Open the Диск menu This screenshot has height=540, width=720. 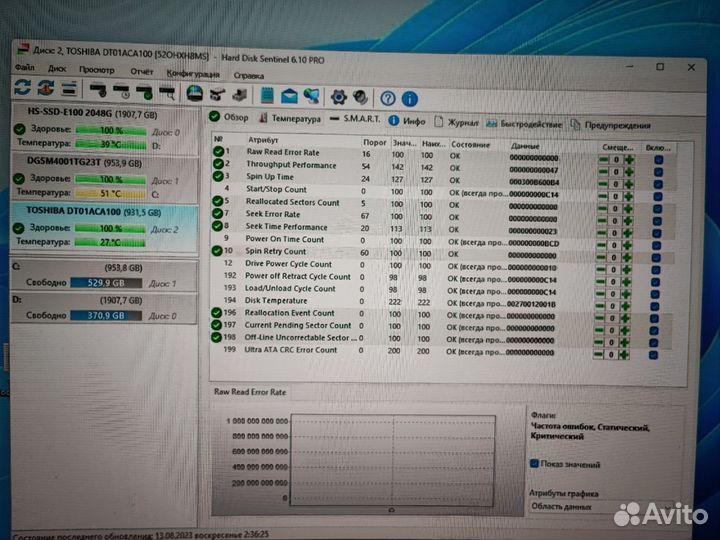click(57, 68)
